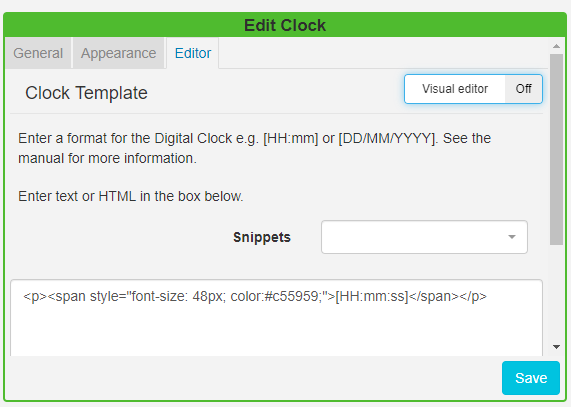Switch to the General tab
This screenshot has height=407, width=571.
[38, 53]
